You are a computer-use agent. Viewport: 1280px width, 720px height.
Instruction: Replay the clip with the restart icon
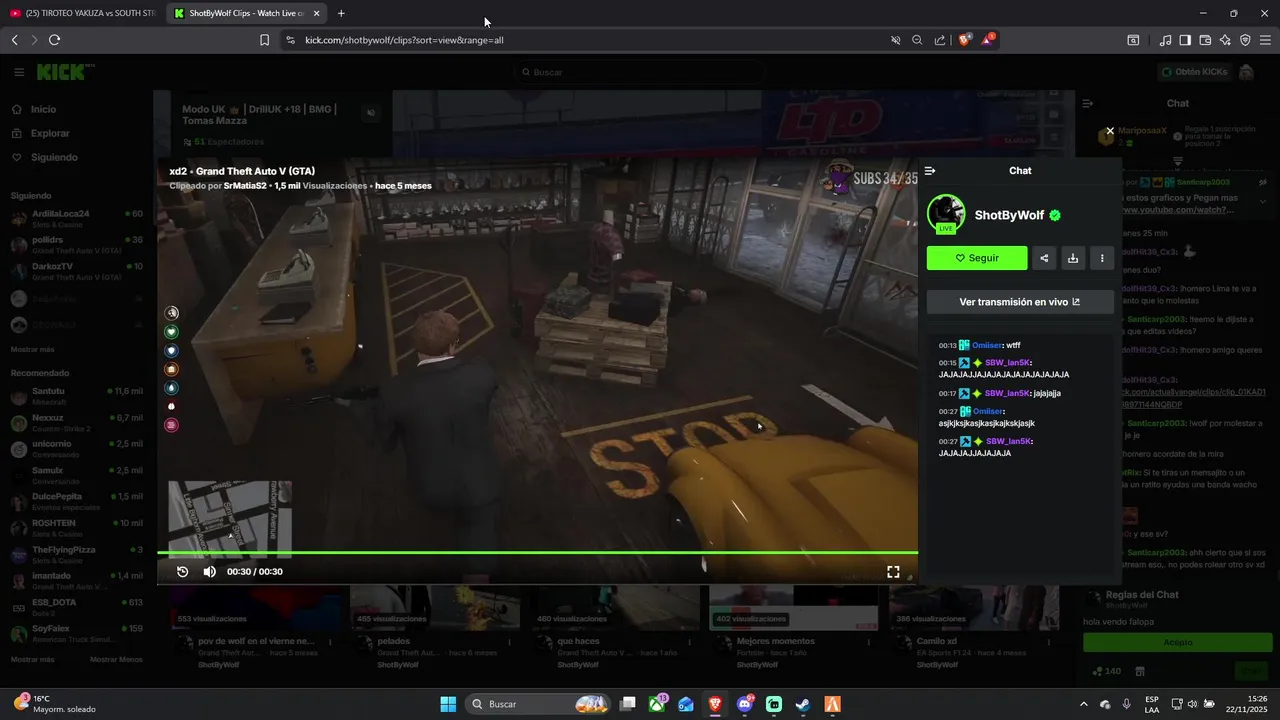point(183,572)
